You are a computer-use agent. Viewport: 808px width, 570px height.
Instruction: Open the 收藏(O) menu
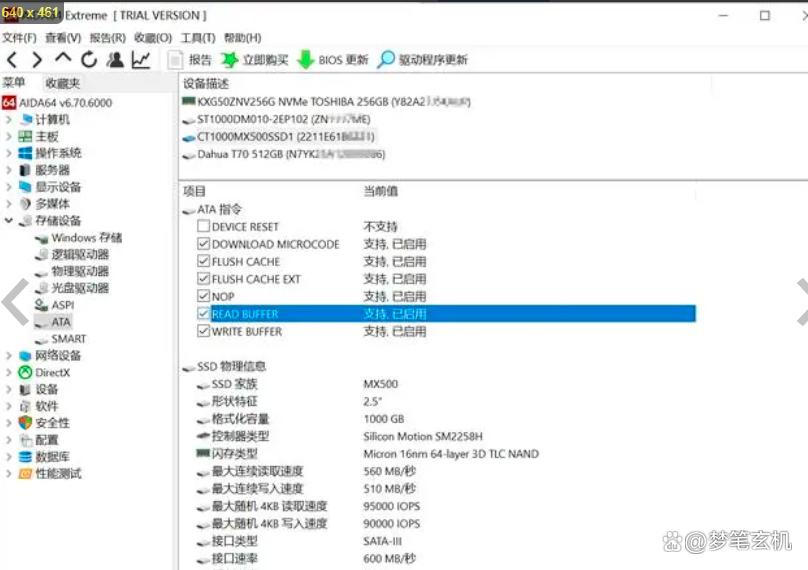(x=153, y=38)
